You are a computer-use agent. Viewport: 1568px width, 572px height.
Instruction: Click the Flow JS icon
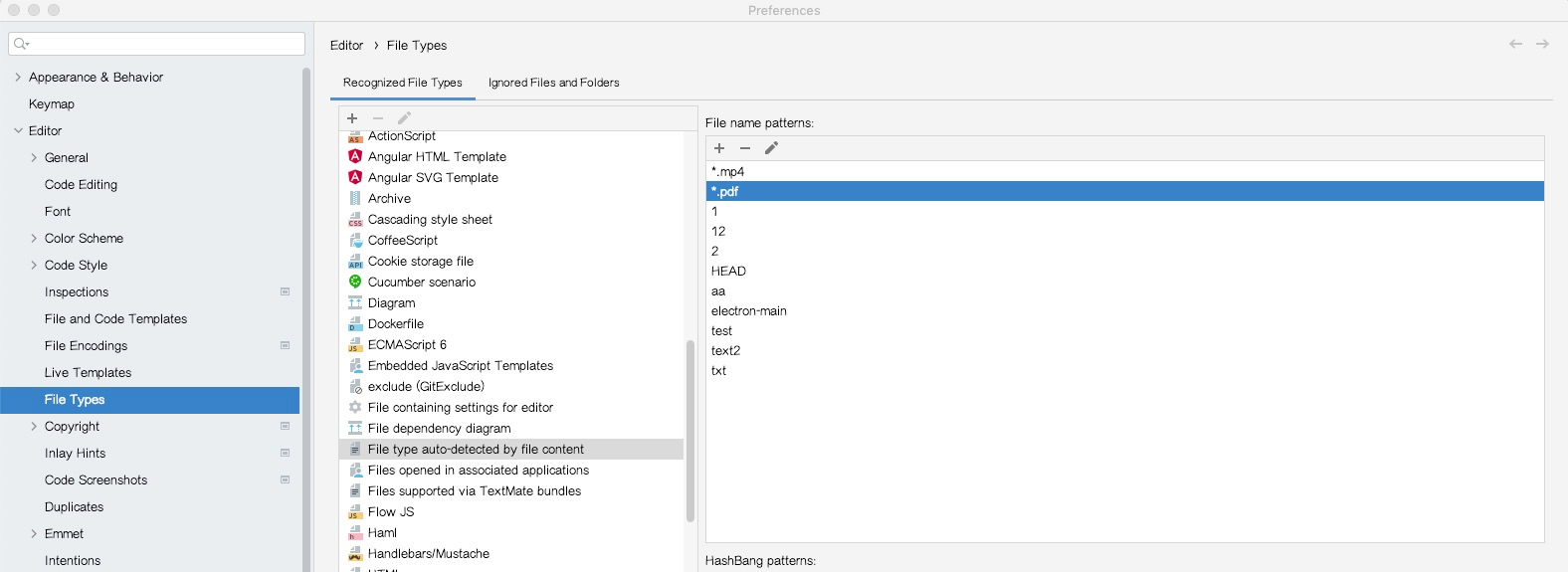(x=355, y=511)
